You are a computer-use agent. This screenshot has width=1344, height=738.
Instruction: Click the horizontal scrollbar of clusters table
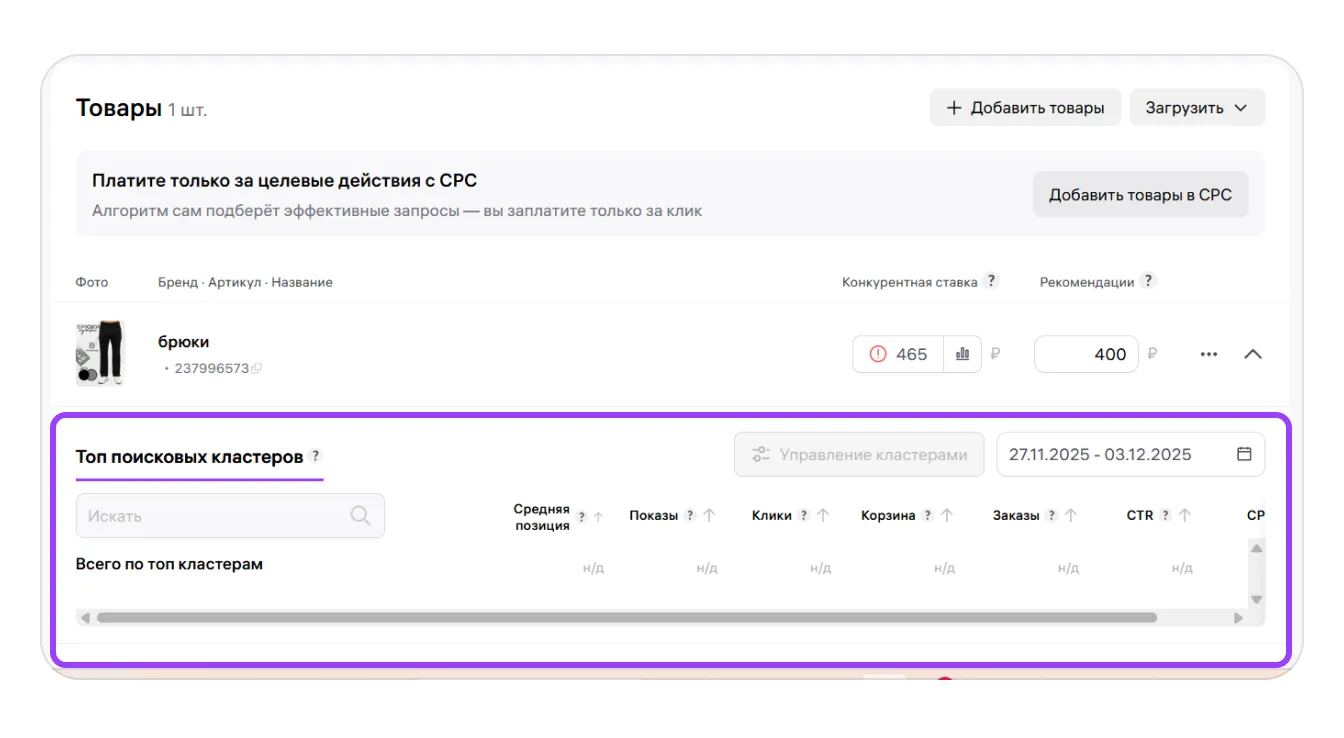(x=625, y=618)
